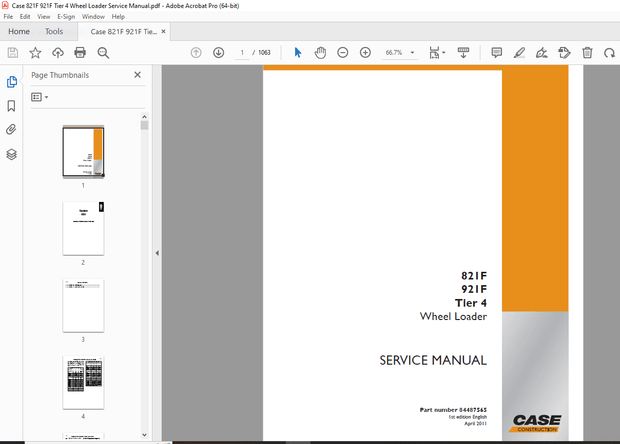Add a comment sticky note
The height and width of the screenshot is (444, 620).
pyautogui.click(x=497, y=53)
